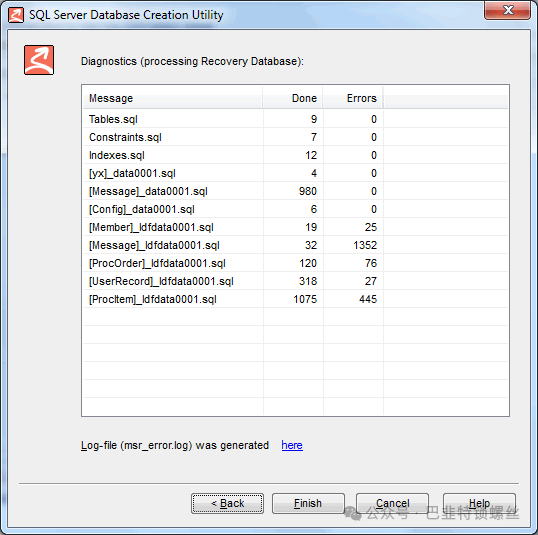Open Help for this dialog
Image resolution: width=538 pixels, height=535 pixels.
pos(479,503)
